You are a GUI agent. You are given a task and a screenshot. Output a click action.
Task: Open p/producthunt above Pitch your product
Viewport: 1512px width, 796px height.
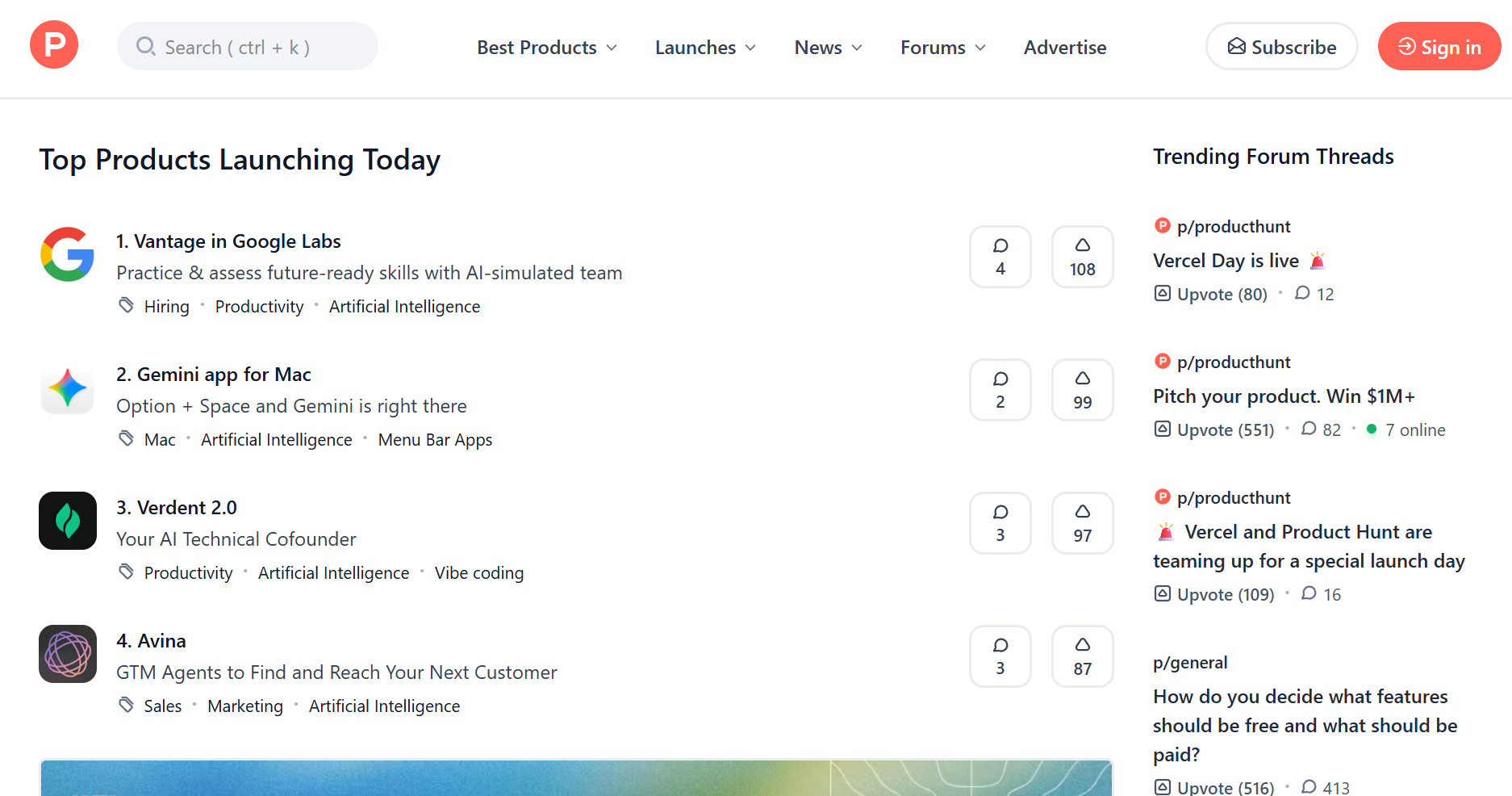pyautogui.click(x=1234, y=362)
